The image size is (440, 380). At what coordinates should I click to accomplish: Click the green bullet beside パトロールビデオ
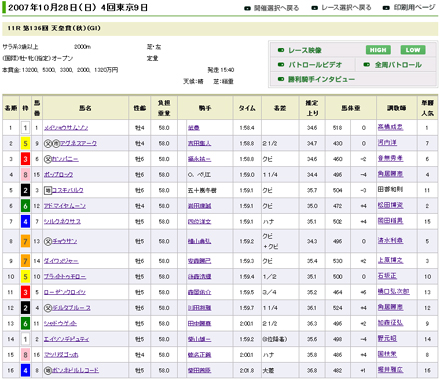(281, 65)
